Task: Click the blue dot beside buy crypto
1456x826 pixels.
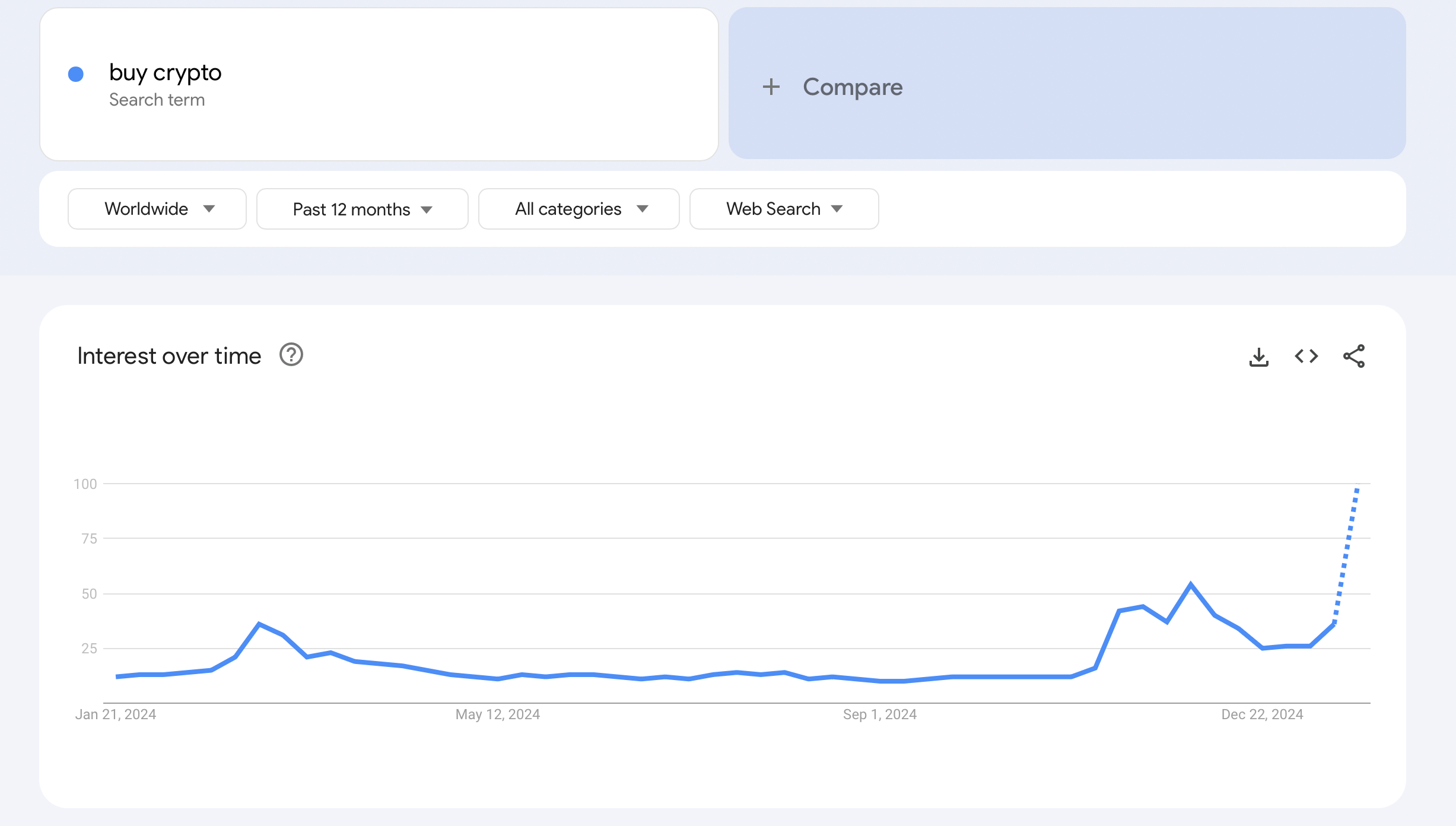Action: coord(76,74)
